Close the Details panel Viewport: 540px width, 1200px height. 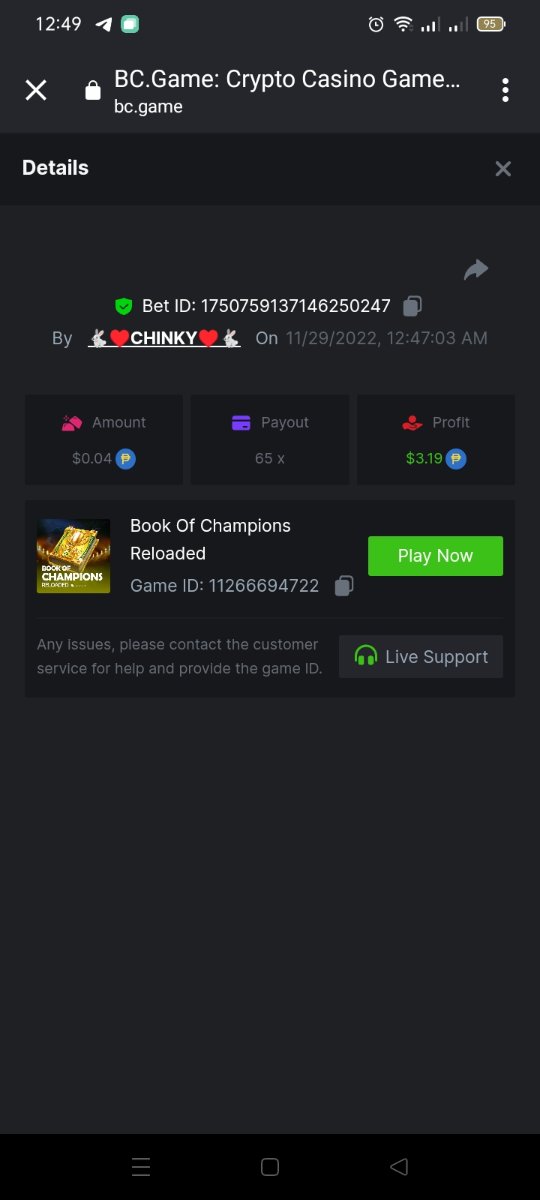(x=503, y=169)
